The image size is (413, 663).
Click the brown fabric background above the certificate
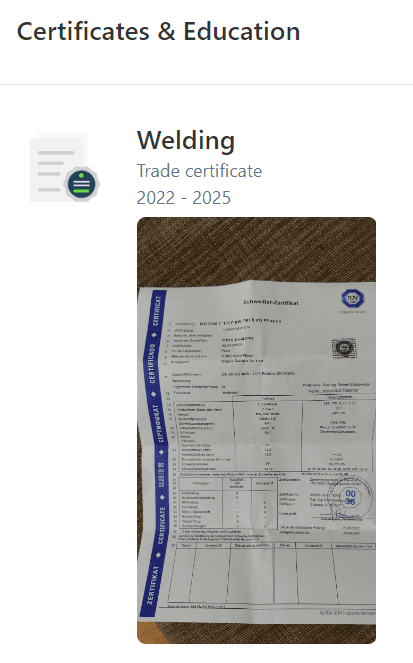[x=256, y=249]
